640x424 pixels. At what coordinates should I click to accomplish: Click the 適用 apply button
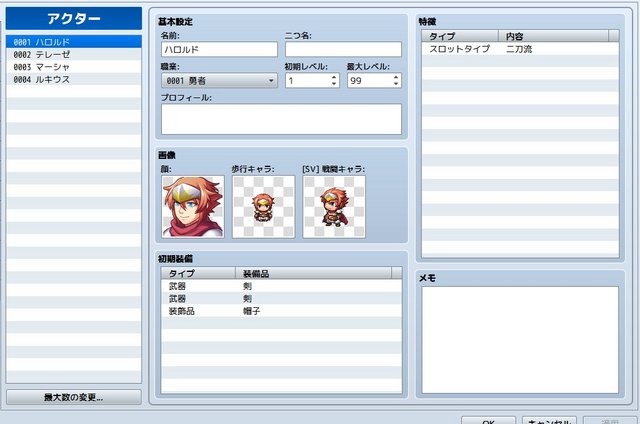[x=610, y=420]
